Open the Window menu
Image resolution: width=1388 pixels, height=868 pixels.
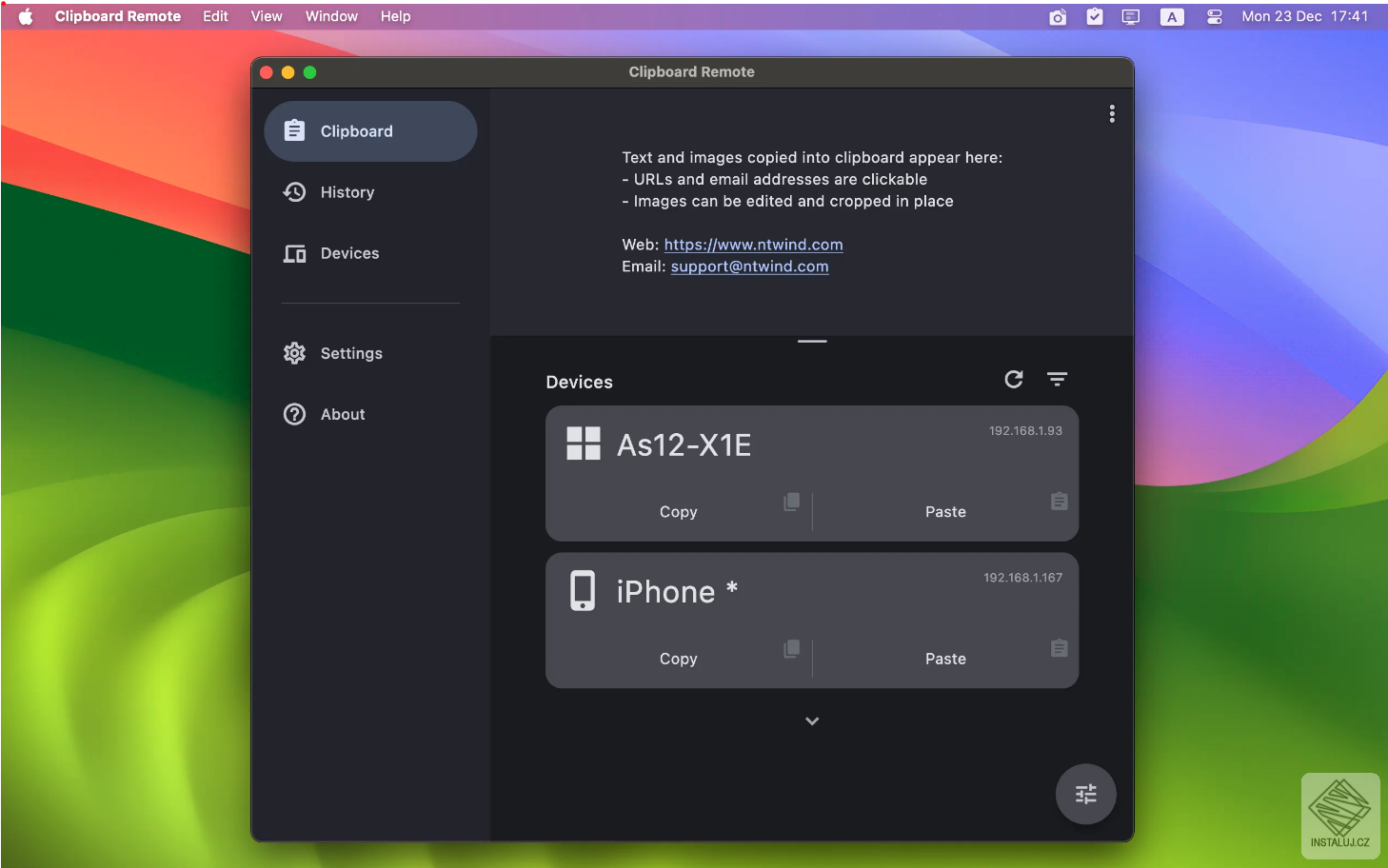tap(331, 16)
